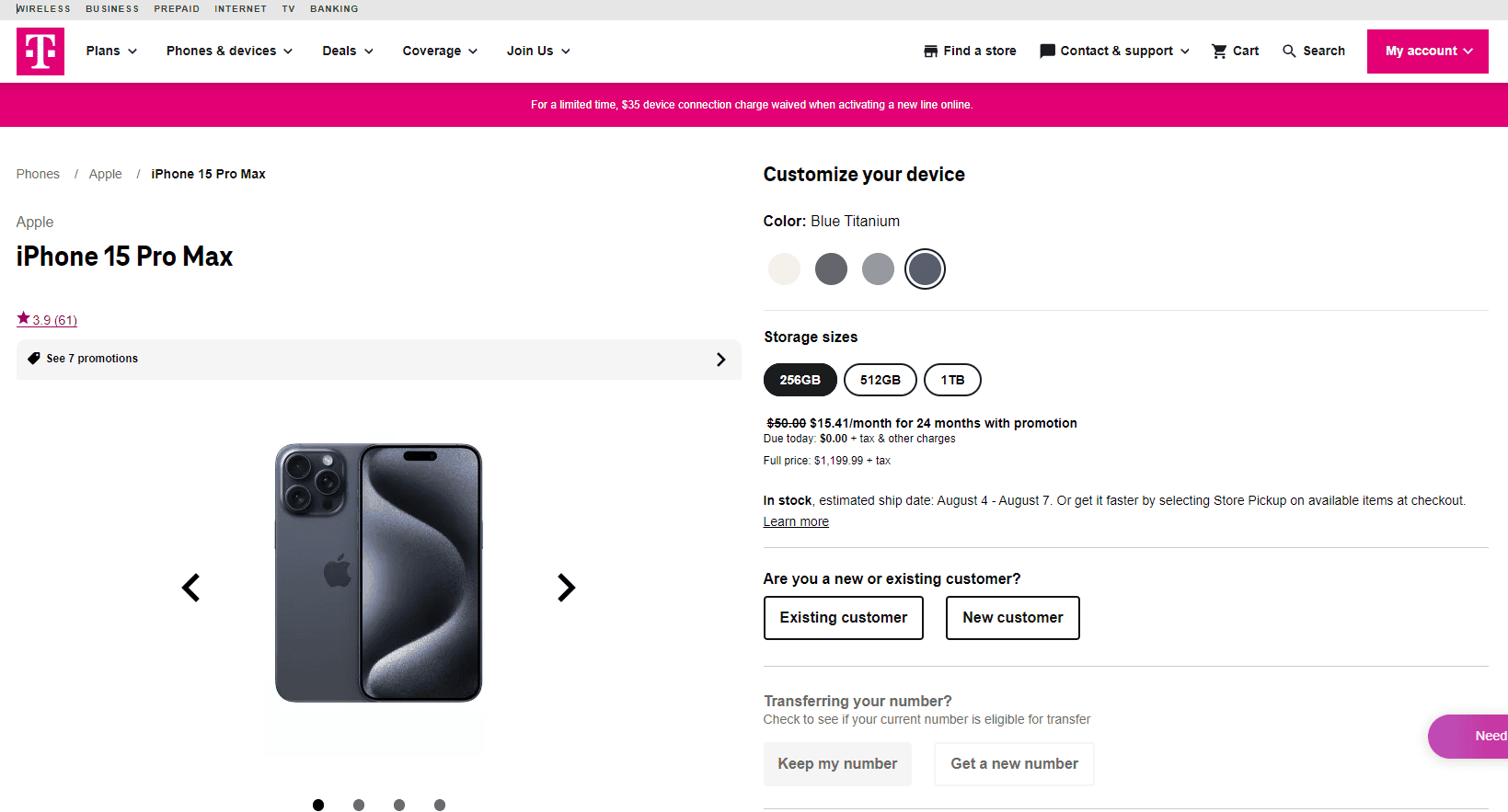The width and height of the screenshot is (1508, 812).
Task: Select 1TB storage size
Action: tap(952, 380)
